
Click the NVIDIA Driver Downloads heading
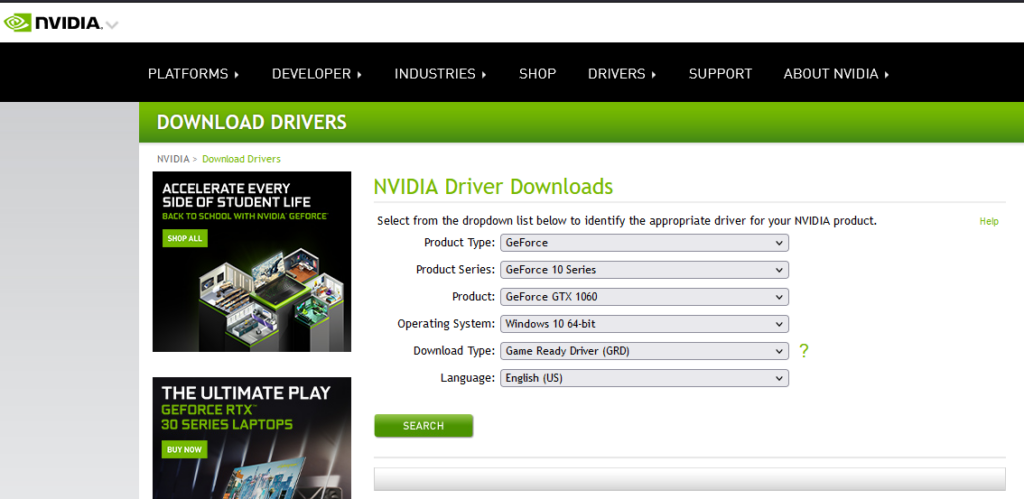click(x=493, y=187)
